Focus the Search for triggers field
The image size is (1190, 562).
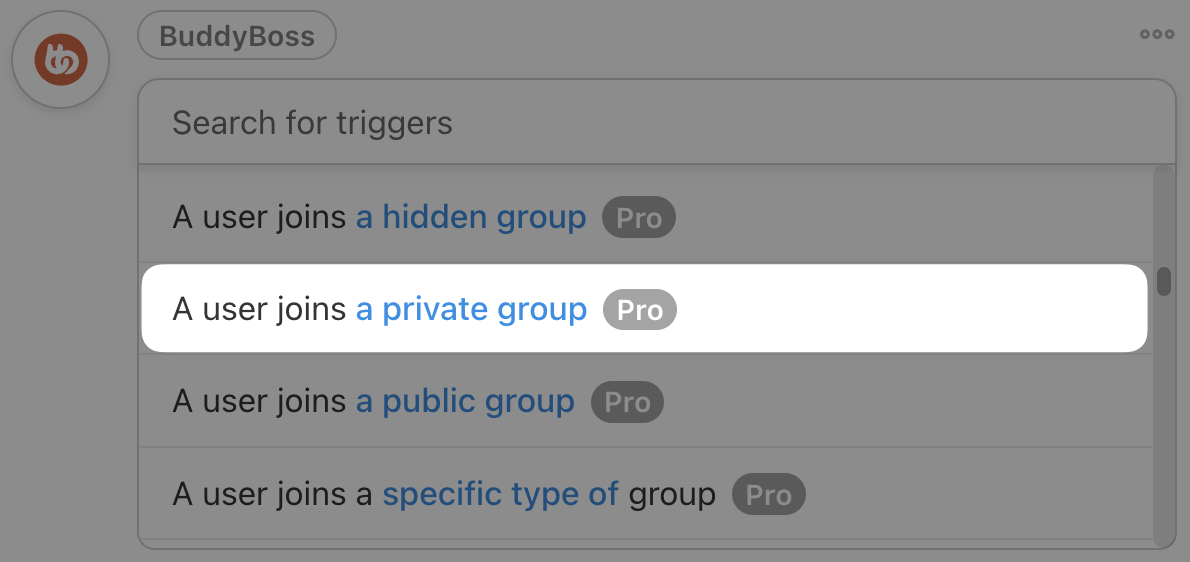655,123
